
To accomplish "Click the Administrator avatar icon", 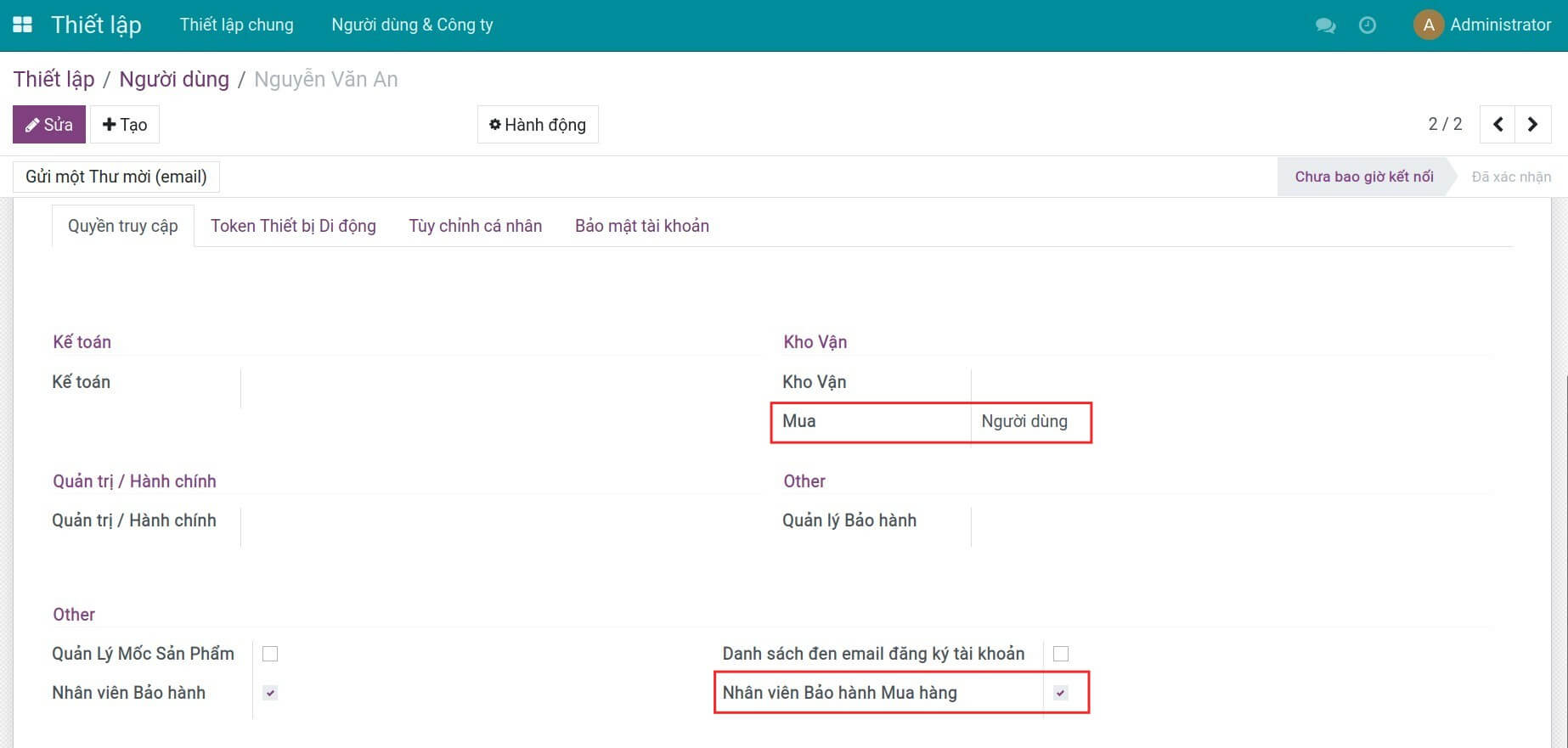I will point(1428,25).
